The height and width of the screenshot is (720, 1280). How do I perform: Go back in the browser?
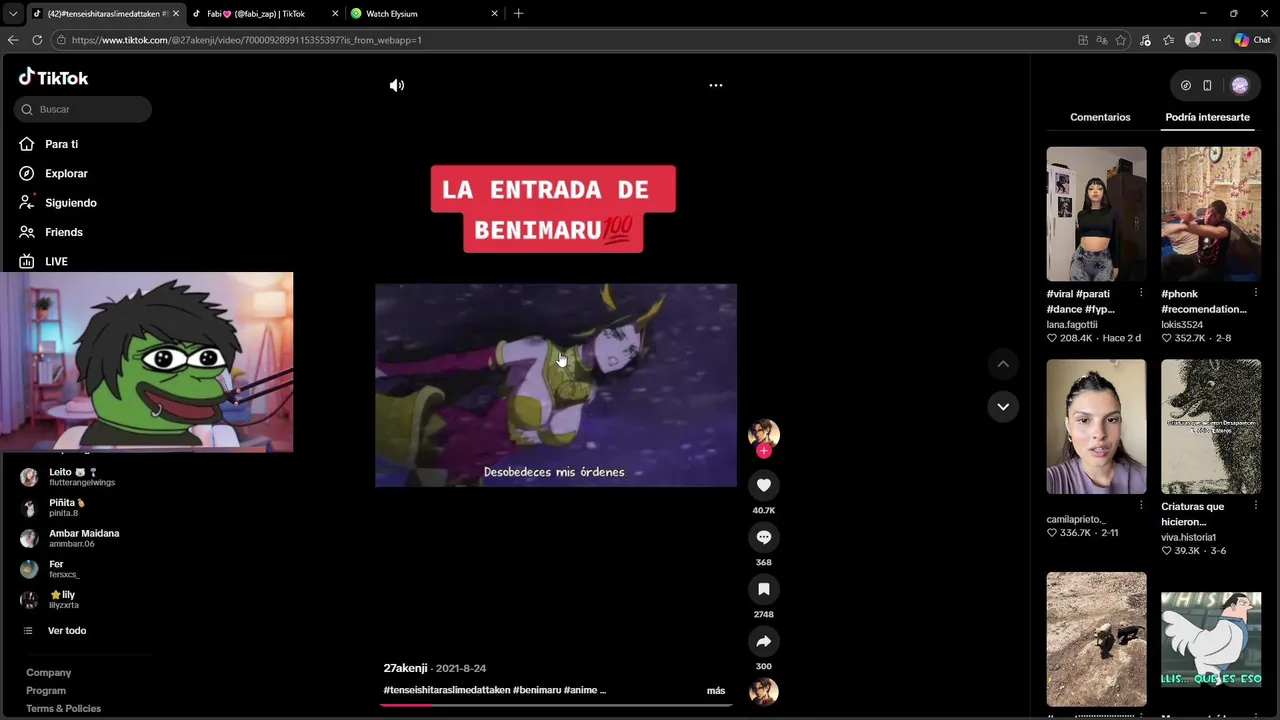tap(13, 40)
